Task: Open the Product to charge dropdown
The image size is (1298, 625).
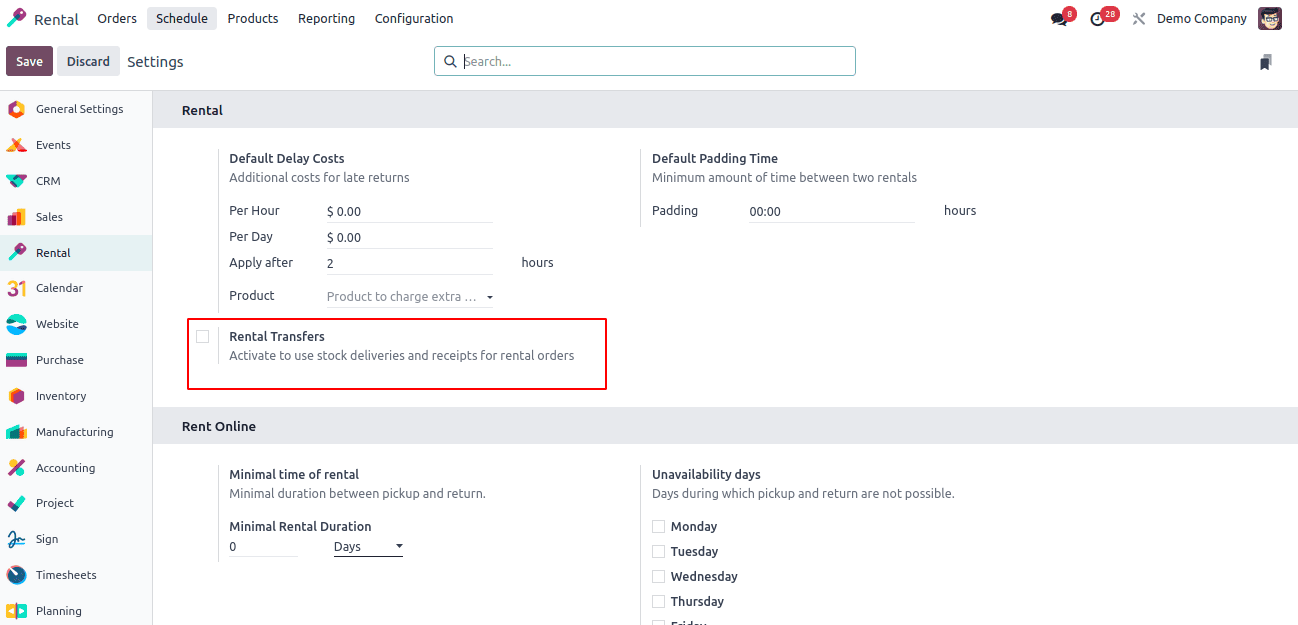Action: pyautogui.click(x=410, y=297)
